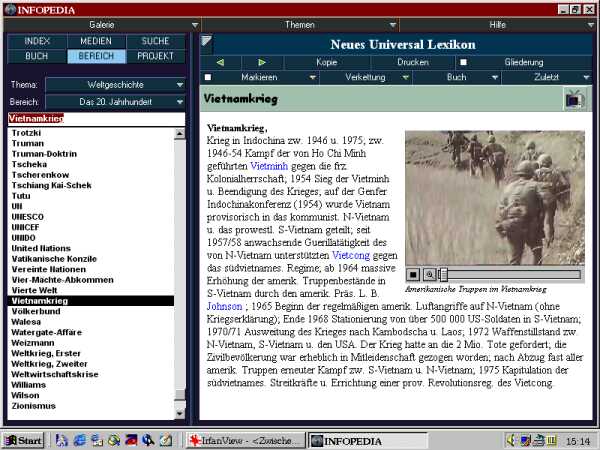
Task: Go forward with the right green arrow
Action: 262,62
